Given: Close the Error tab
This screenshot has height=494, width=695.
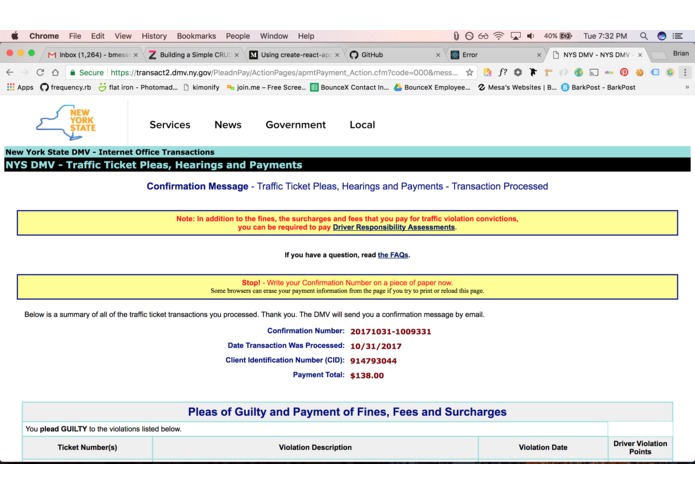Looking at the screenshot, I should (539, 55).
